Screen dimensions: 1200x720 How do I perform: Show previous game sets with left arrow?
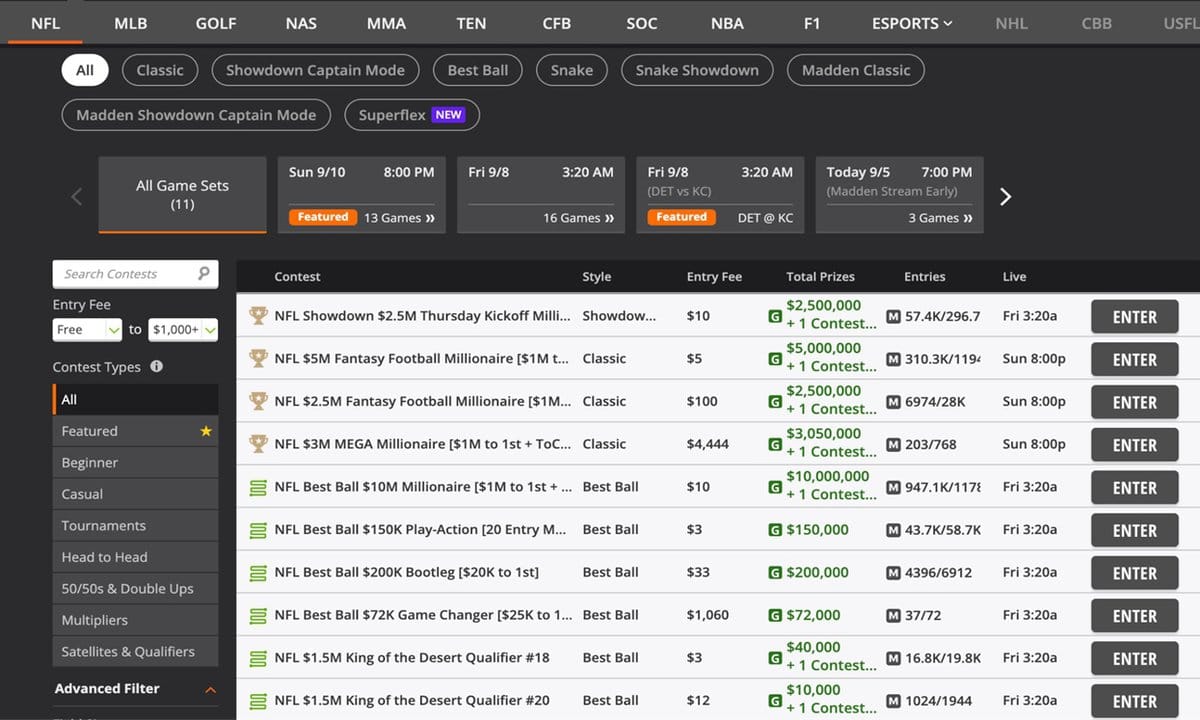point(77,196)
